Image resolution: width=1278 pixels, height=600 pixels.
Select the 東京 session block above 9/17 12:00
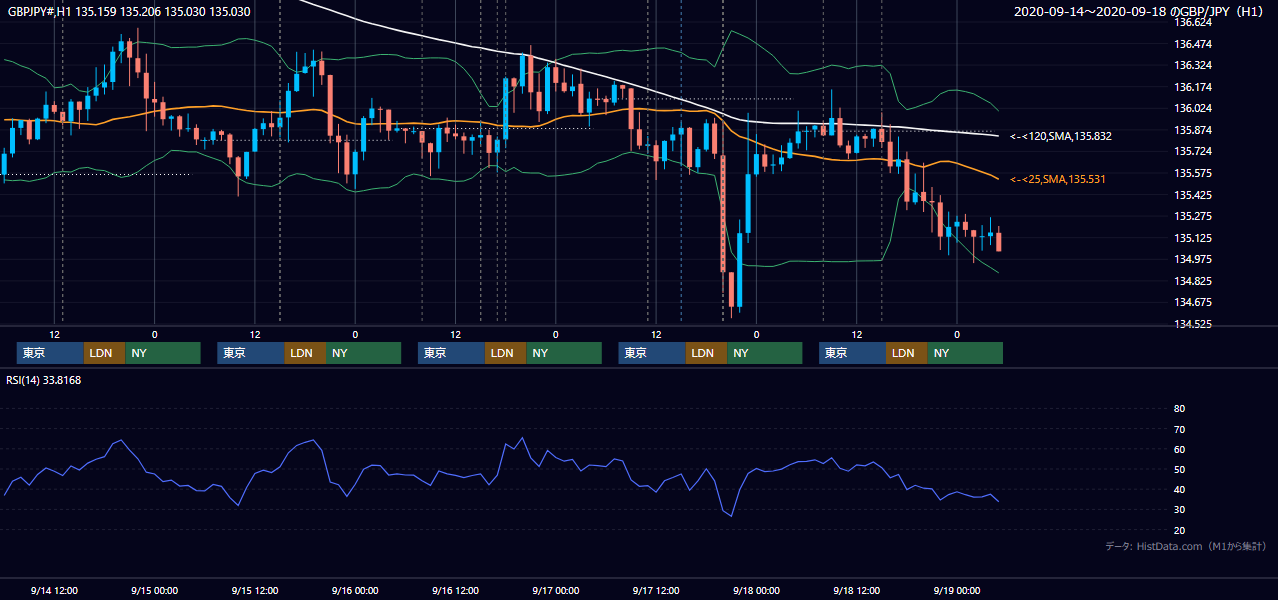[652, 353]
